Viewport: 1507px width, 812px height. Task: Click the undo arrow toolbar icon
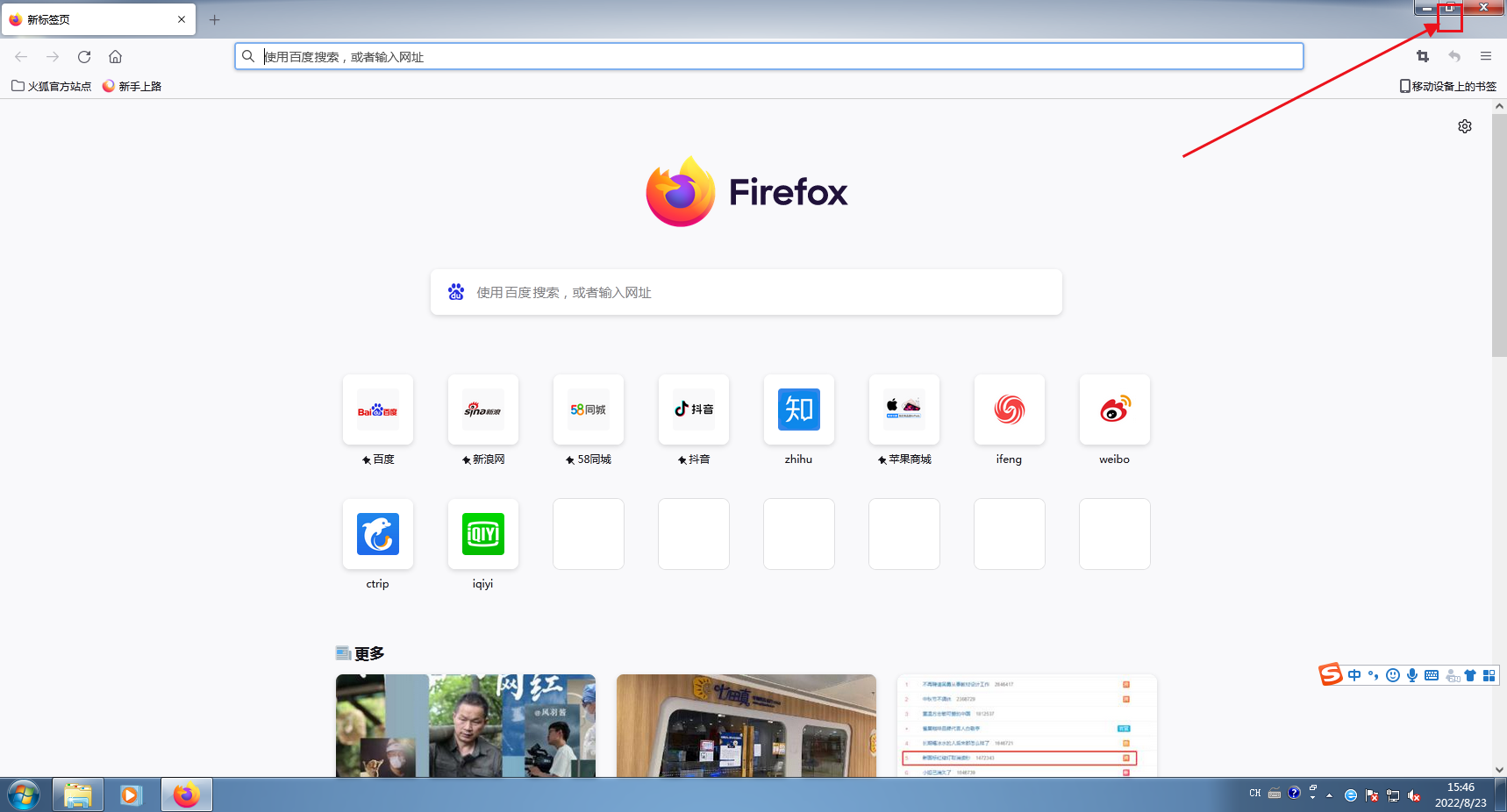click(1454, 56)
